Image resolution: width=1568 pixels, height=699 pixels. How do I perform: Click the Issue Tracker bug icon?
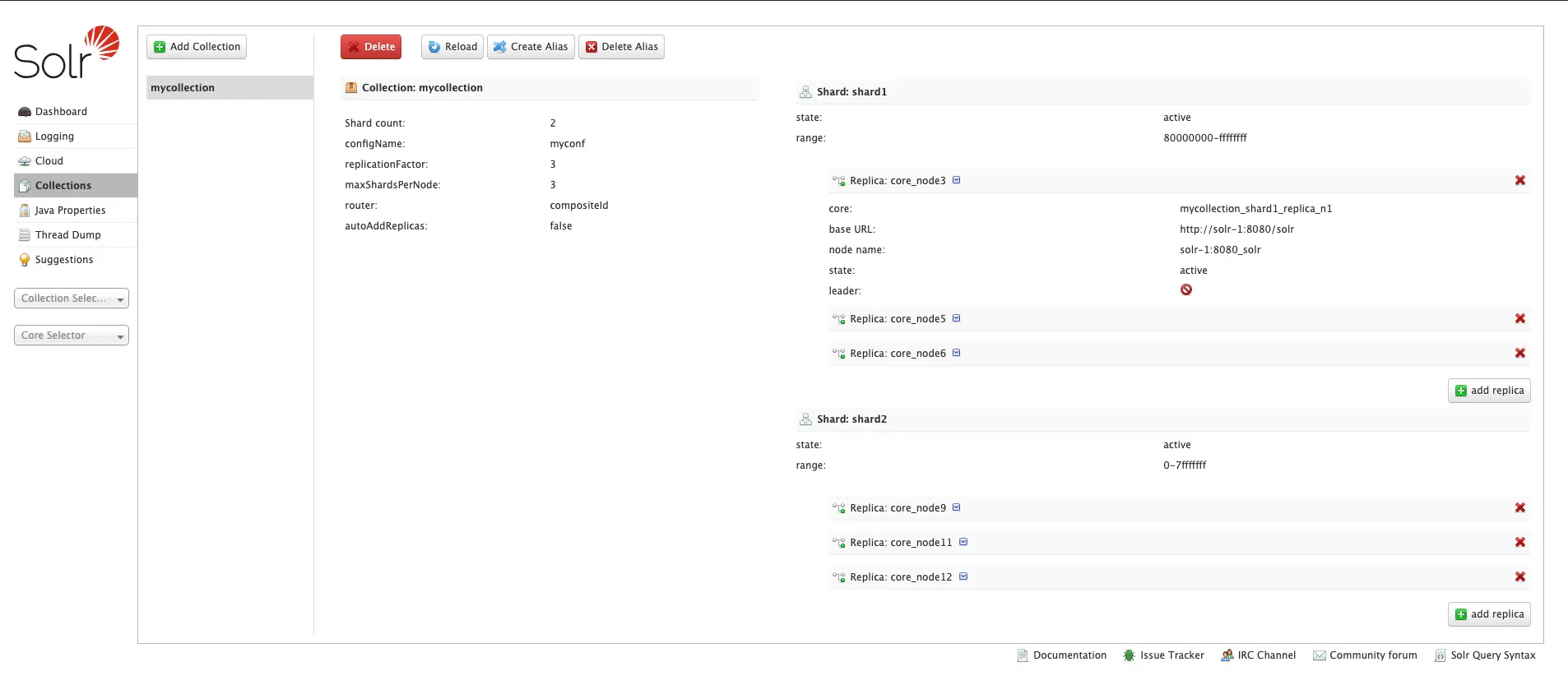pyautogui.click(x=1130, y=655)
